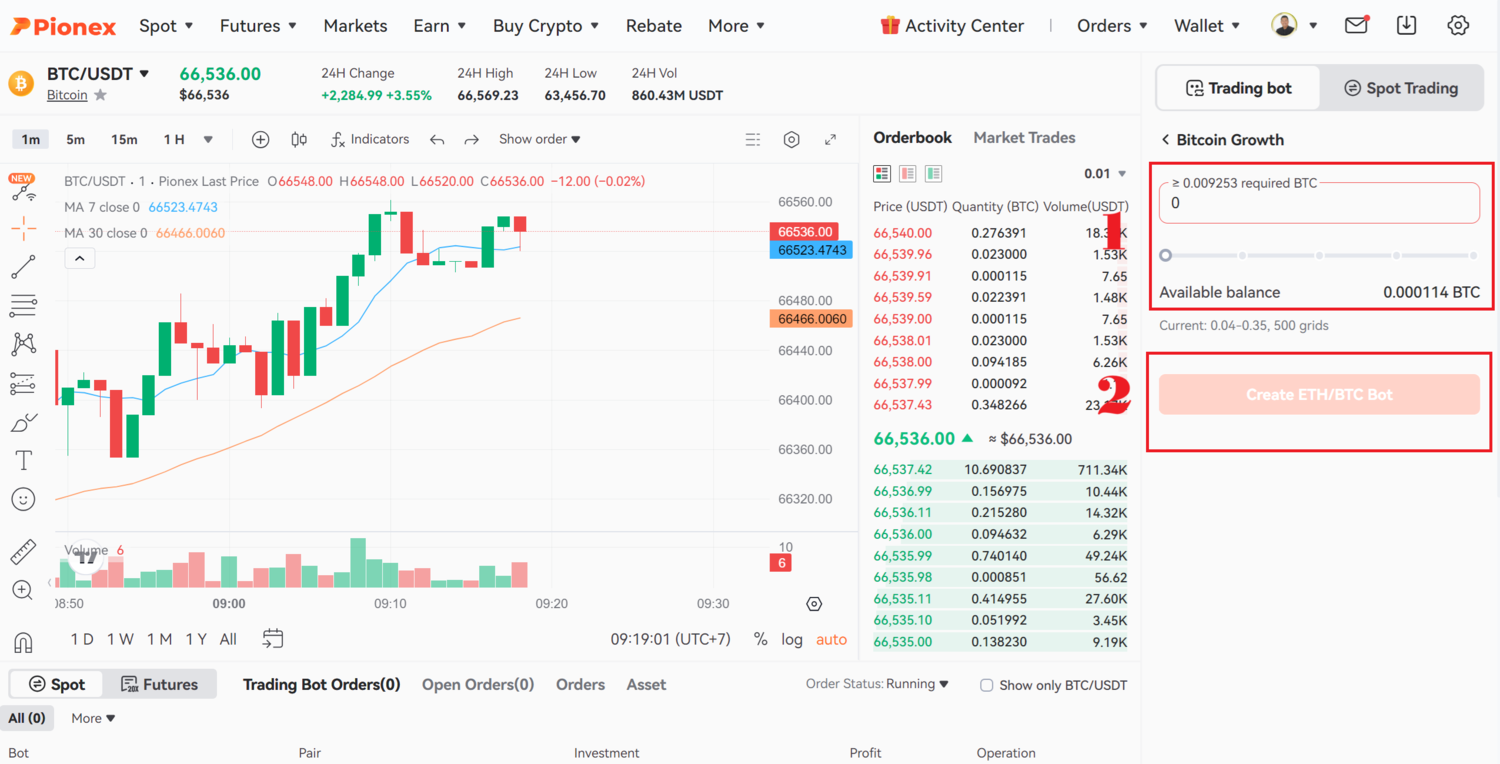Viewport: 1500px width, 764px height.
Task: Open the date range calendar icon
Action: click(272, 638)
